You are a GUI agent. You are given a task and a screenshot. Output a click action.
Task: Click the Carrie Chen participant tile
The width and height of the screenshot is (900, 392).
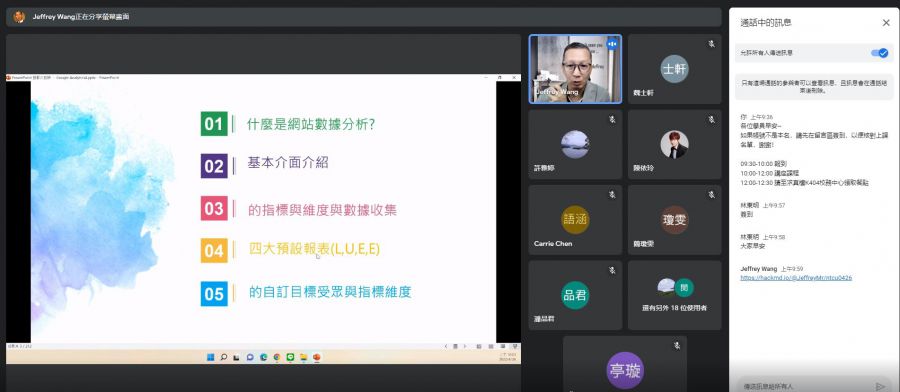tap(575, 220)
